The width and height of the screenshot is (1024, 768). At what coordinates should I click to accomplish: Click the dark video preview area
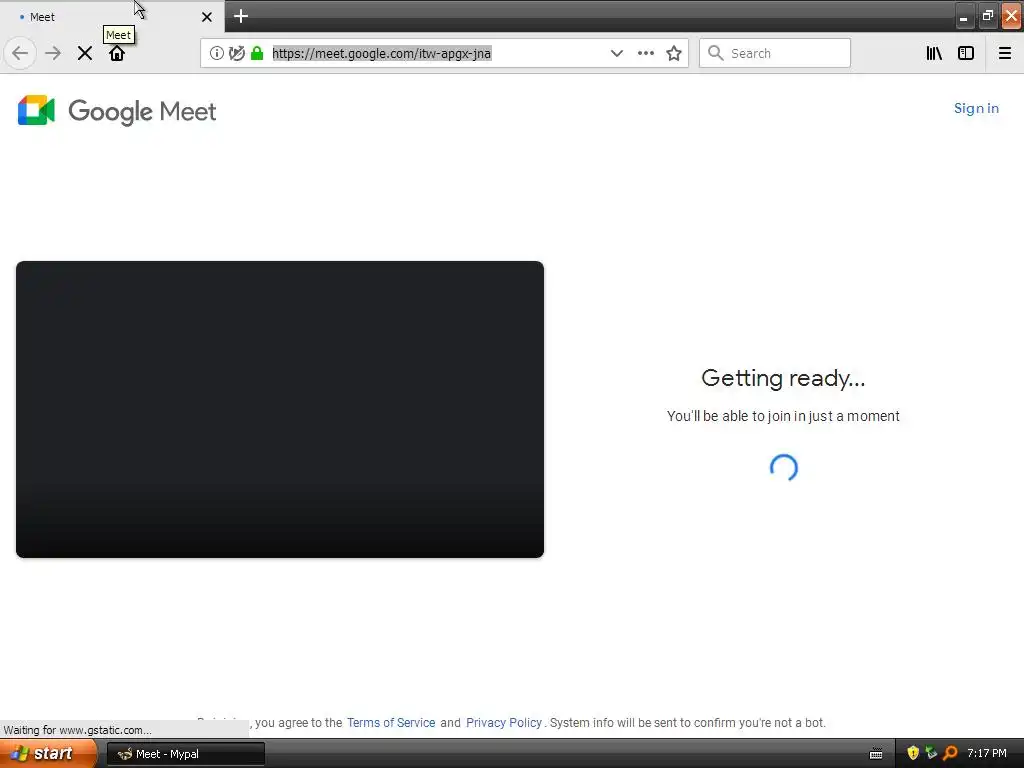280,409
